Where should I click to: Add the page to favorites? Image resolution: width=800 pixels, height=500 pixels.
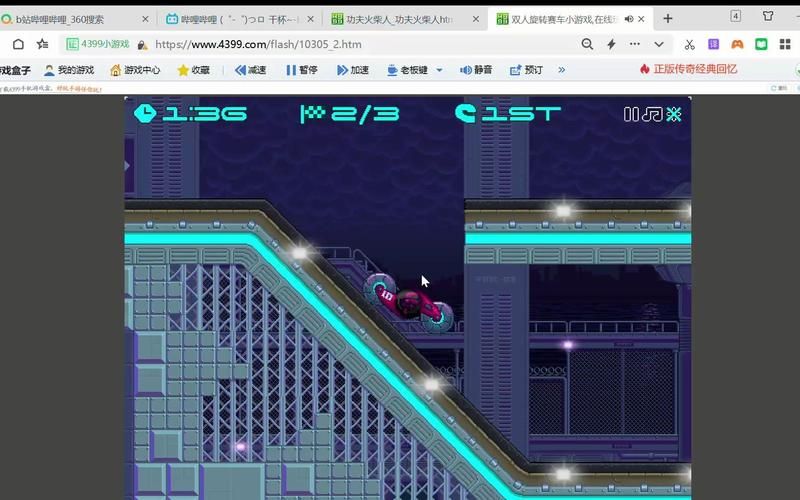pyautogui.click(x=42, y=44)
